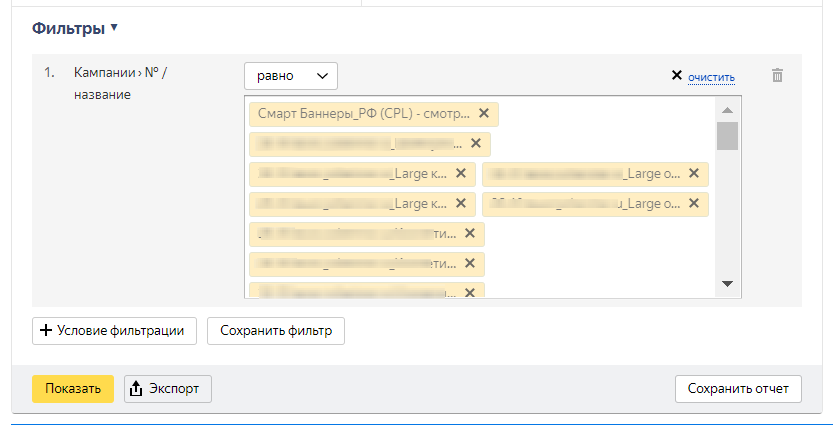Click the "Сохранить фильтр" button

pyautogui.click(x=276, y=331)
